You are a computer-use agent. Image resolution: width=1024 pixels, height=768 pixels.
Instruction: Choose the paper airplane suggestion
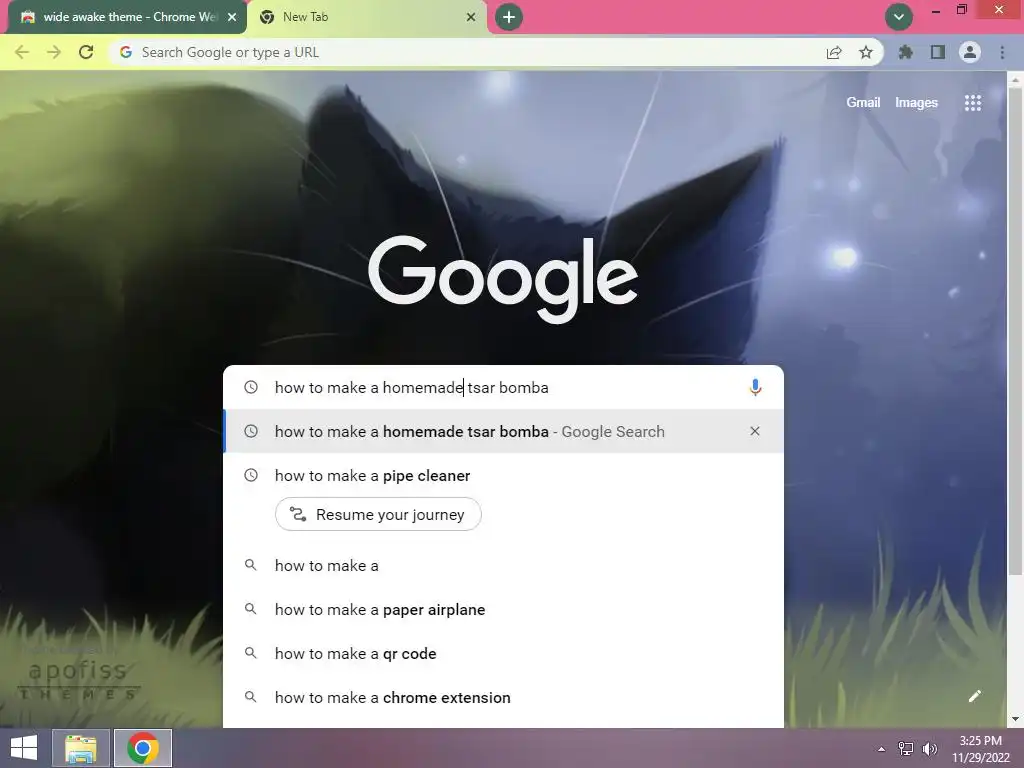tap(504, 609)
